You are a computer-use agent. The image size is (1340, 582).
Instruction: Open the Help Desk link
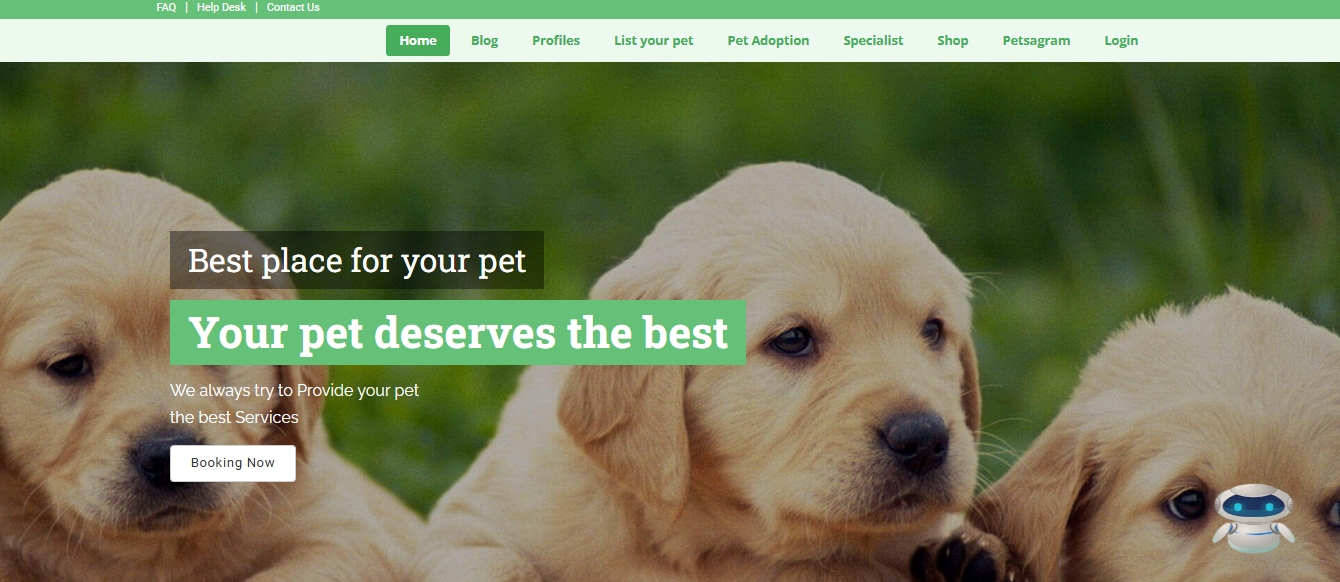(x=221, y=7)
